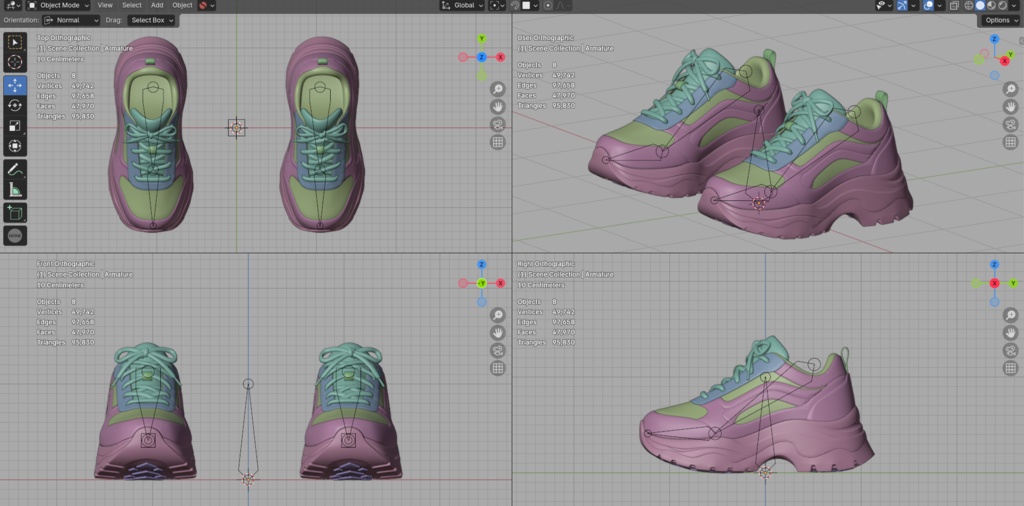The height and width of the screenshot is (506, 1024).
Task: Pick the Scale tool
Action: coord(15,126)
